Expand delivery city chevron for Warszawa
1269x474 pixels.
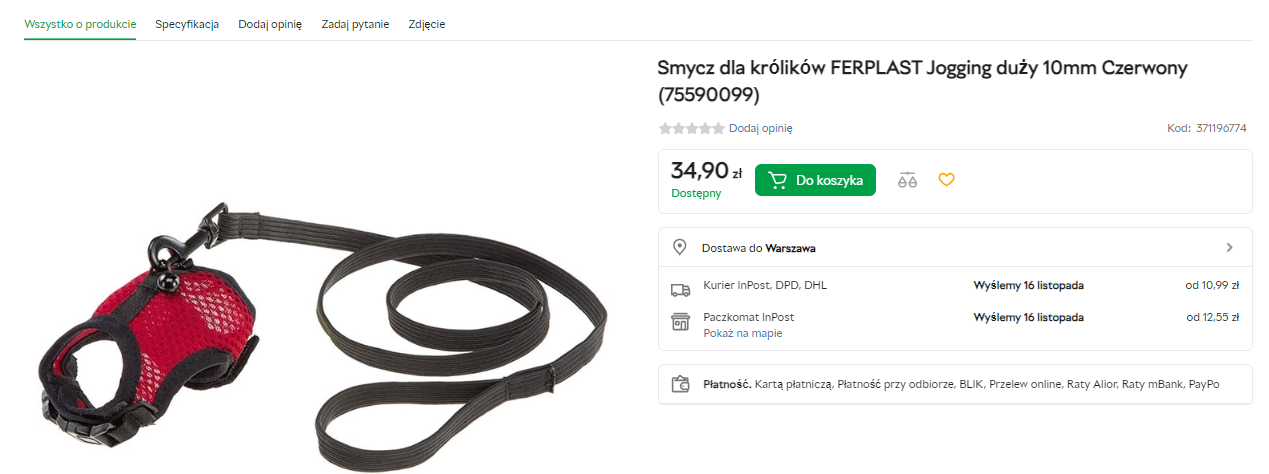(1229, 247)
